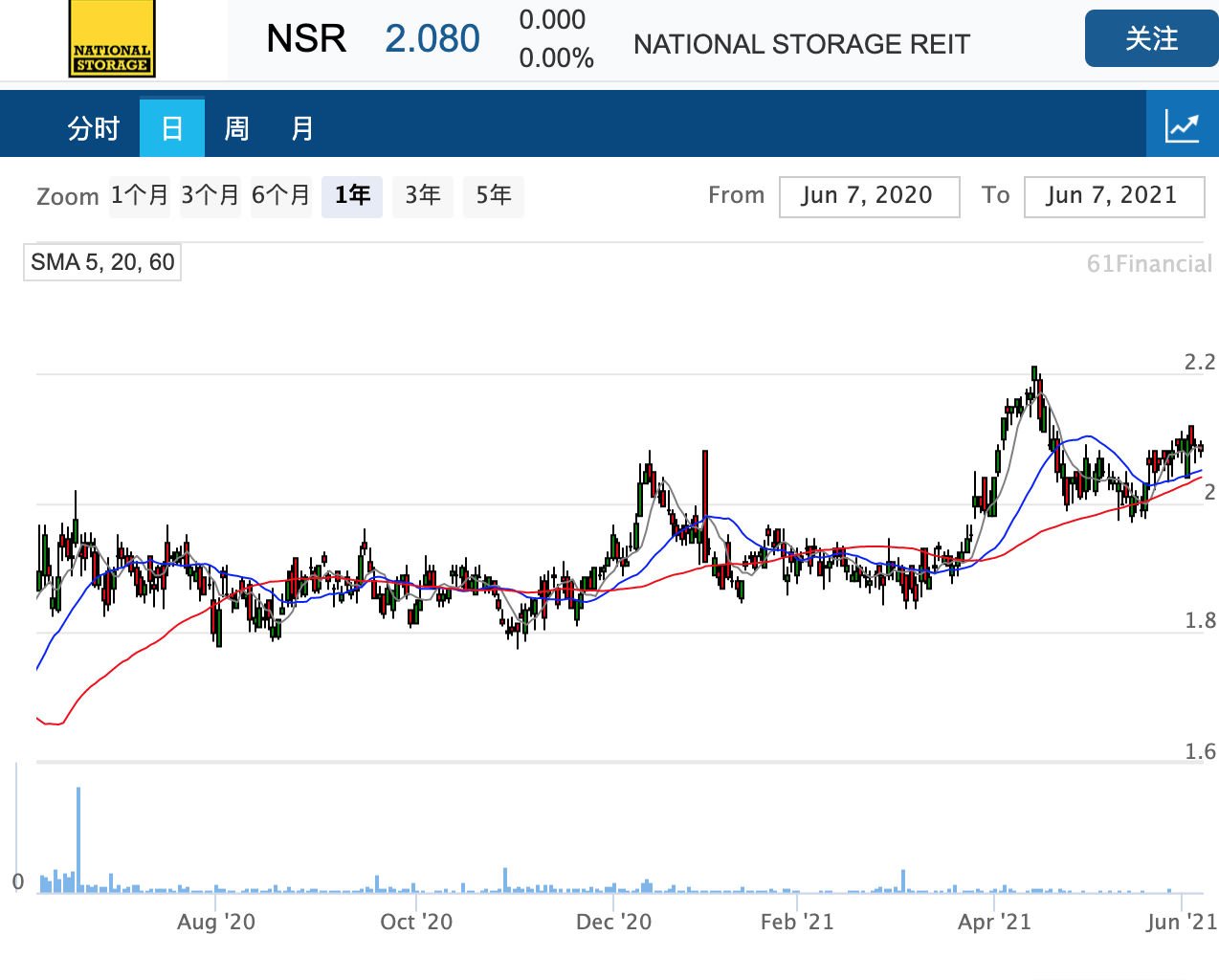This screenshot has width=1219, height=980.
Task: Click the Aug '20 axis label
Action: click(216, 922)
